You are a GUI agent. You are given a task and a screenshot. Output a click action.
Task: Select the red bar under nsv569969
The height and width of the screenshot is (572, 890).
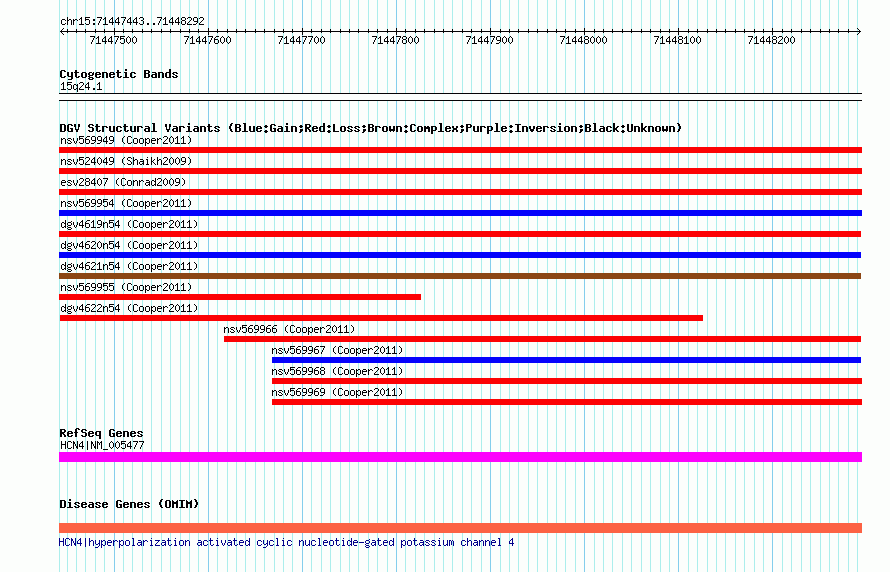click(567, 402)
